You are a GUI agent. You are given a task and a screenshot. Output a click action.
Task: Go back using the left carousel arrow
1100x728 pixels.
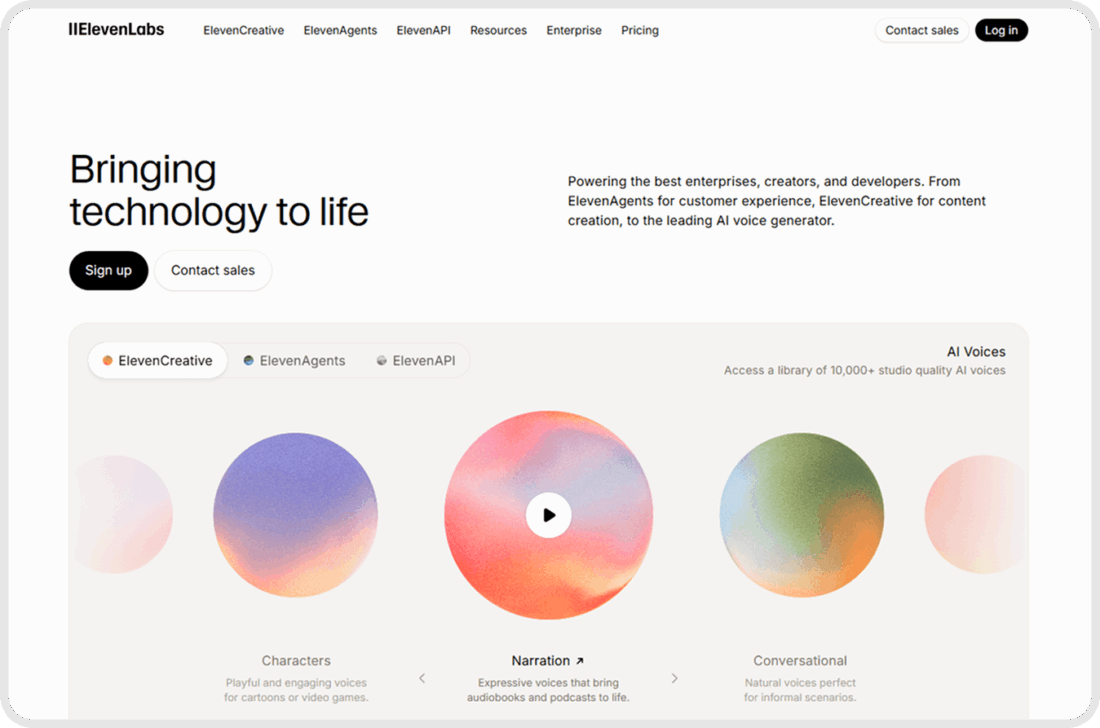tap(422, 677)
